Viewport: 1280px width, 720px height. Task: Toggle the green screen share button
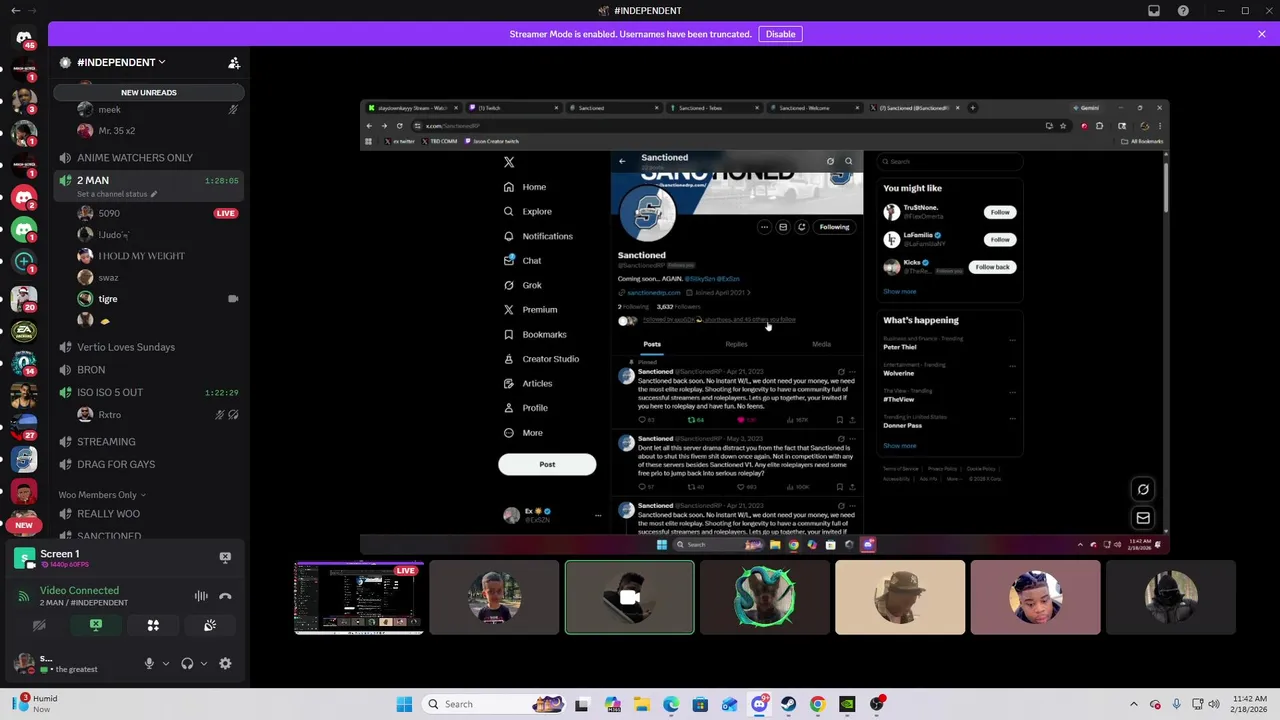pos(96,625)
